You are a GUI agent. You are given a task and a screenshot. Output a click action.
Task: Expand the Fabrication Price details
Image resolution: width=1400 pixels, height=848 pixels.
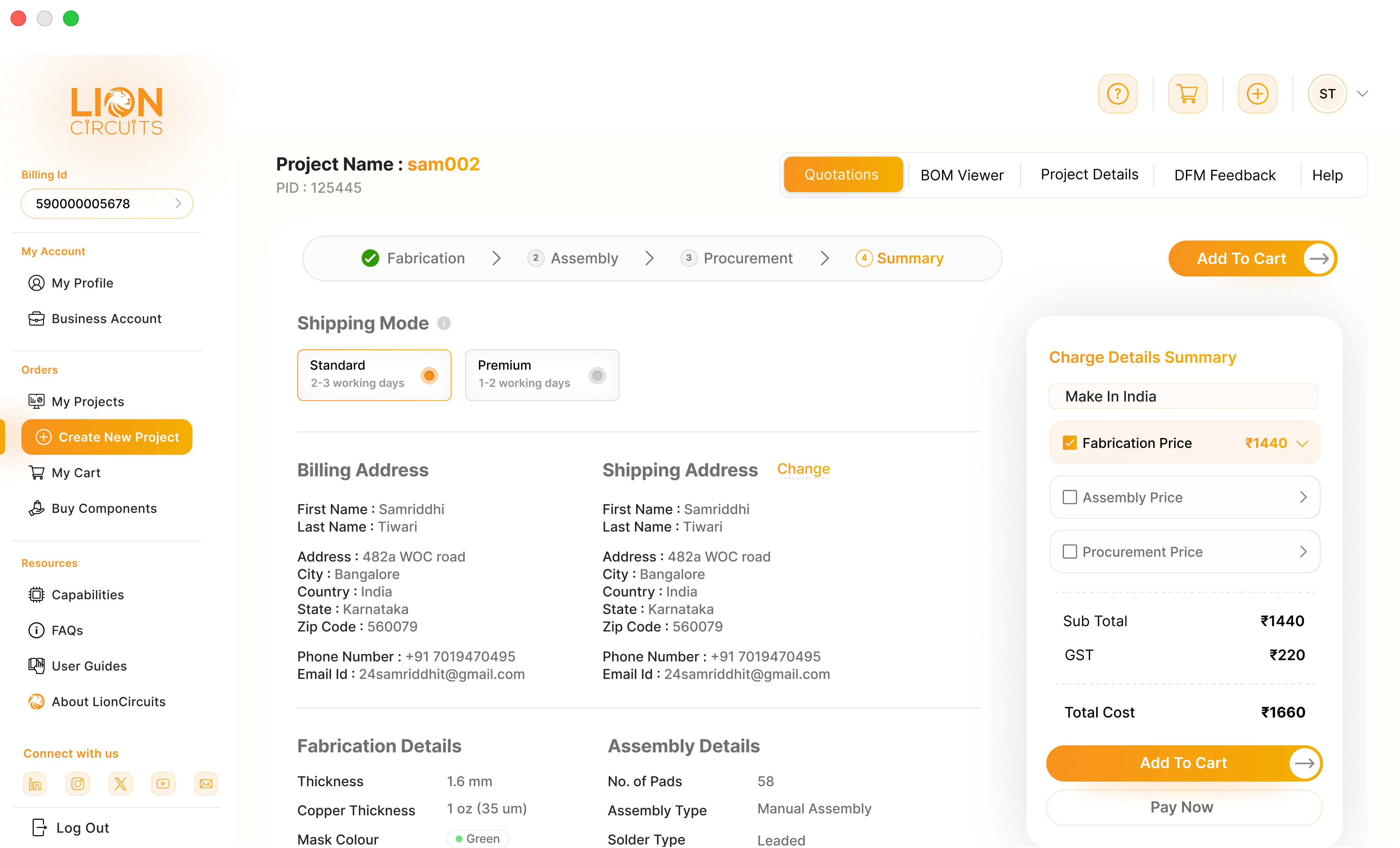1303,443
